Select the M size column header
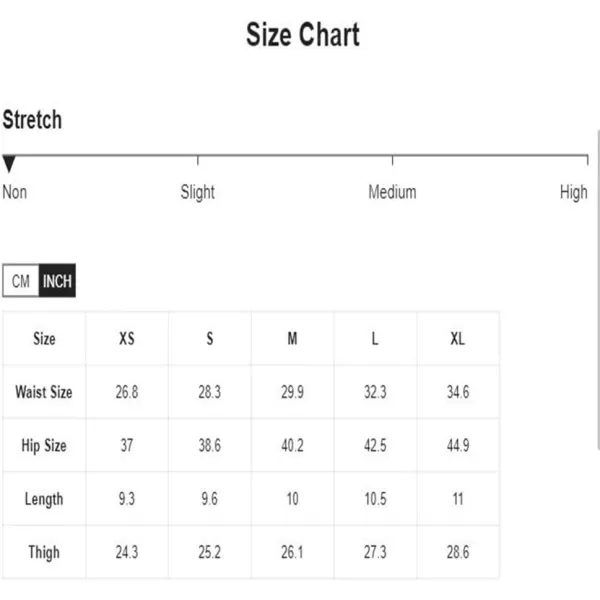This screenshot has height=600, width=600. 292,338
